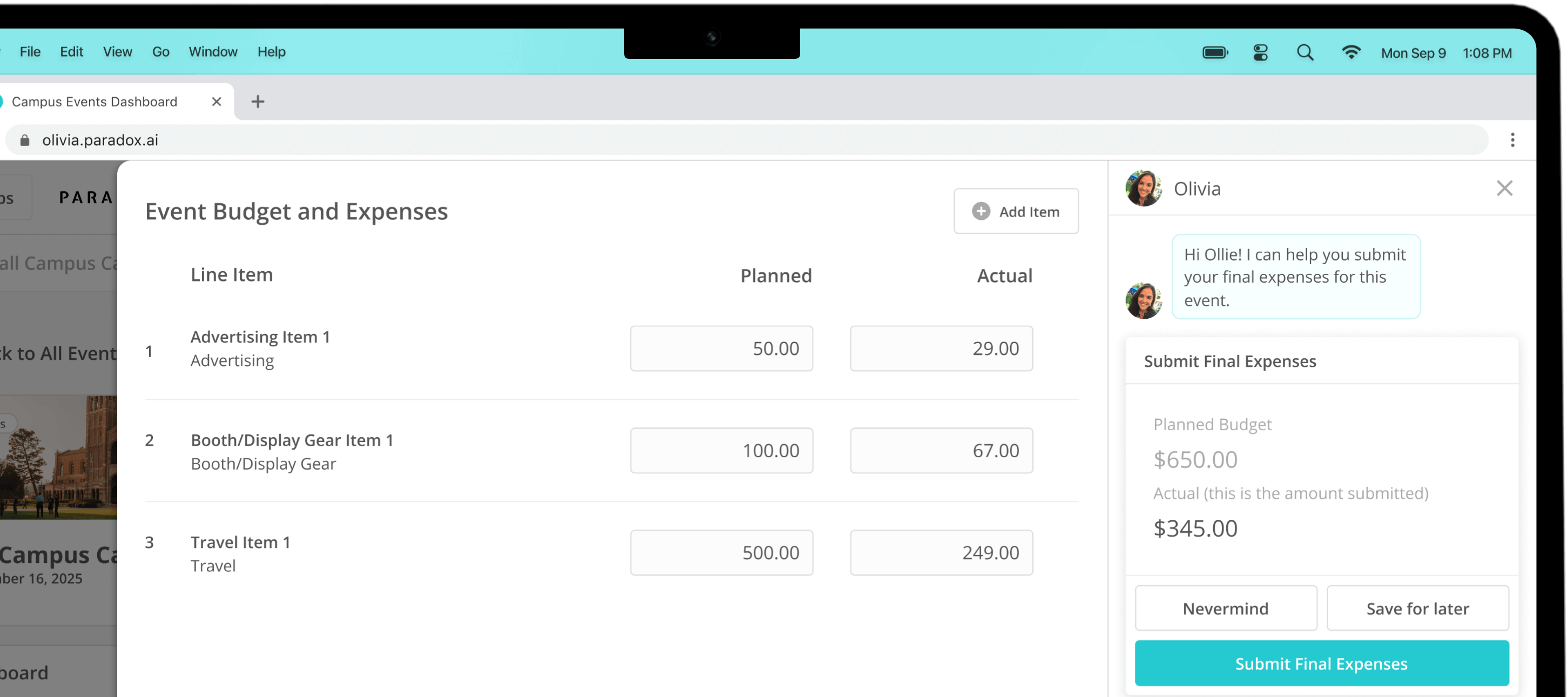Open Control Center in menu bar

click(x=1260, y=53)
